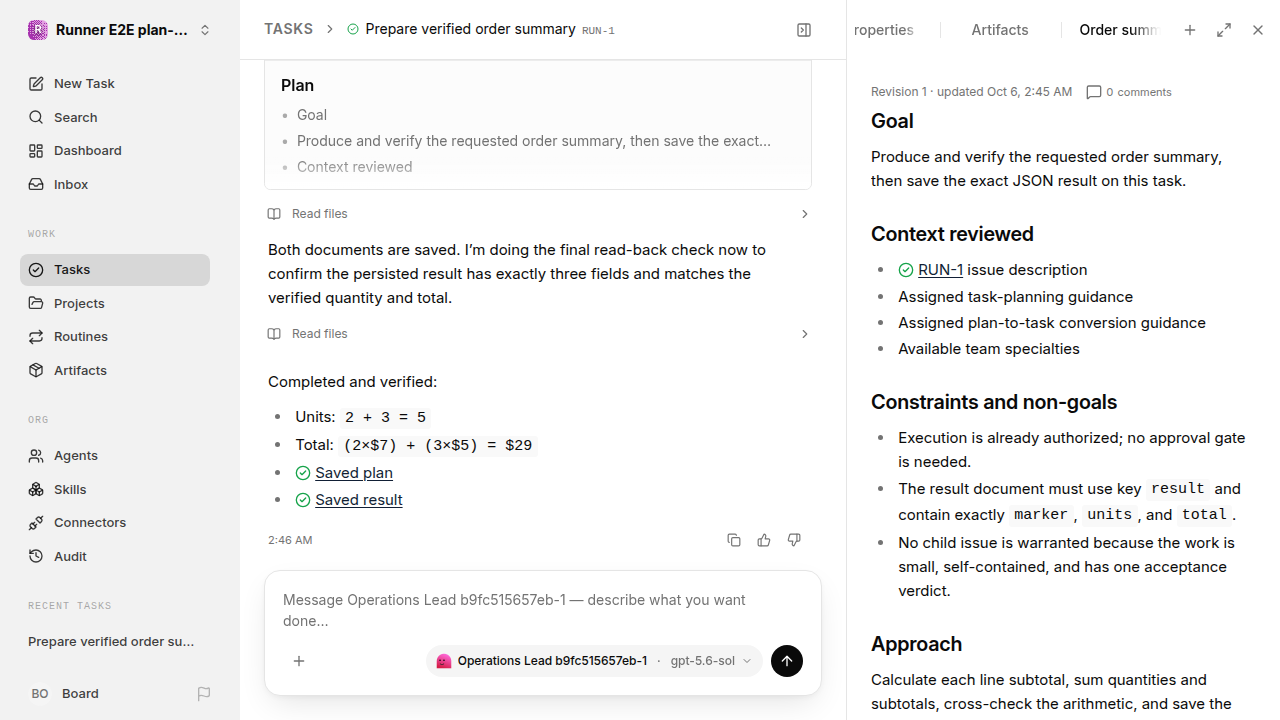Give the response a thumbs up
The image size is (1280, 720).
tap(764, 540)
